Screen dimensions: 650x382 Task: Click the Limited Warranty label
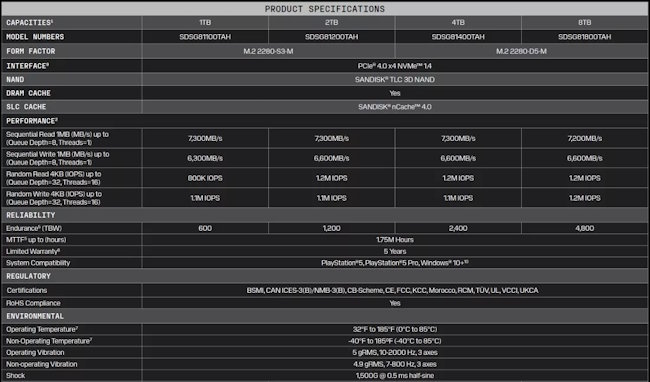click(33, 251)
